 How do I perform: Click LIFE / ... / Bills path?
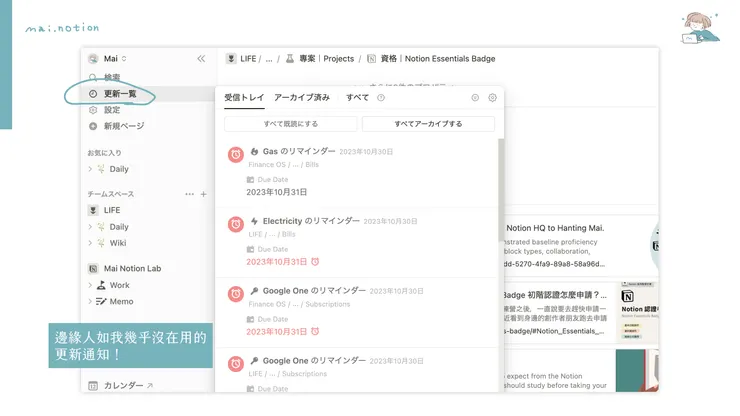272,234
